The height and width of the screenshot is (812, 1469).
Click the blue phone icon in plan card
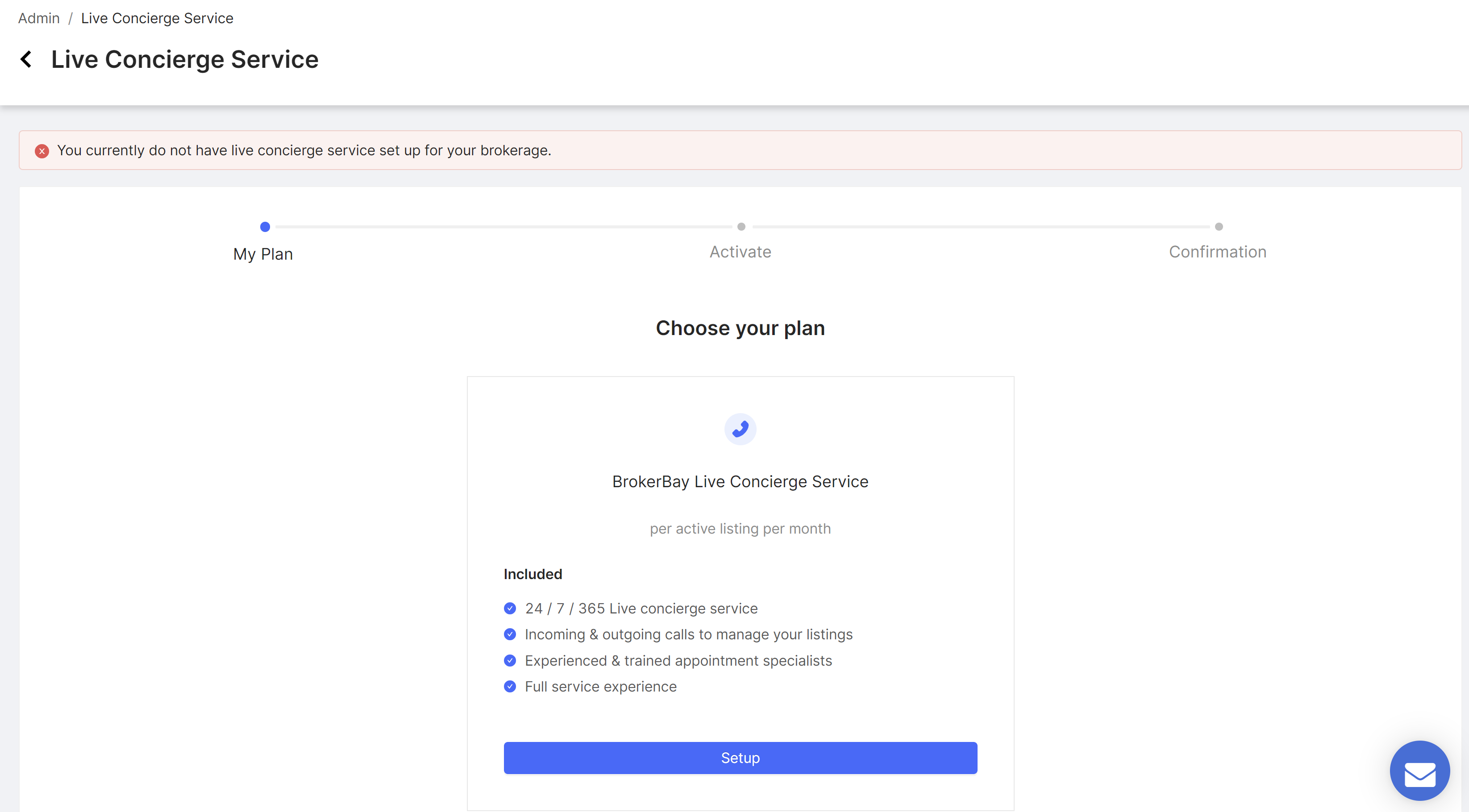(740, 429)
